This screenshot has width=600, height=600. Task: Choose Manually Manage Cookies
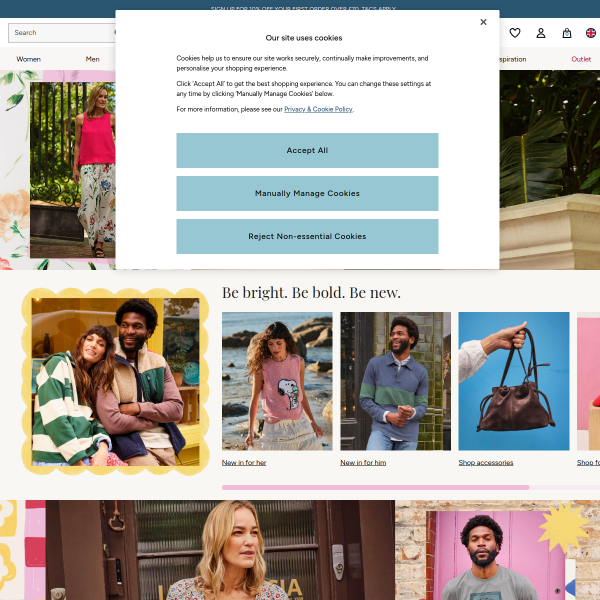tap(307, 193)
